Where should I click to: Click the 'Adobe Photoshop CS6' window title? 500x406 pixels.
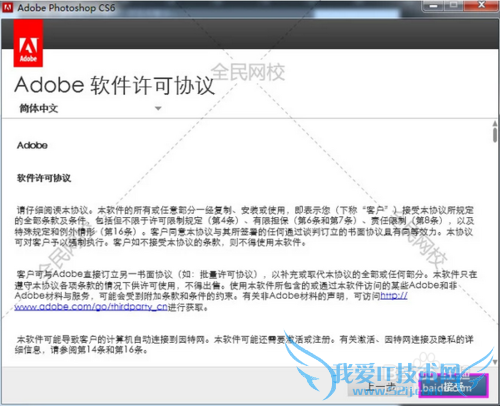pos(66,7)
